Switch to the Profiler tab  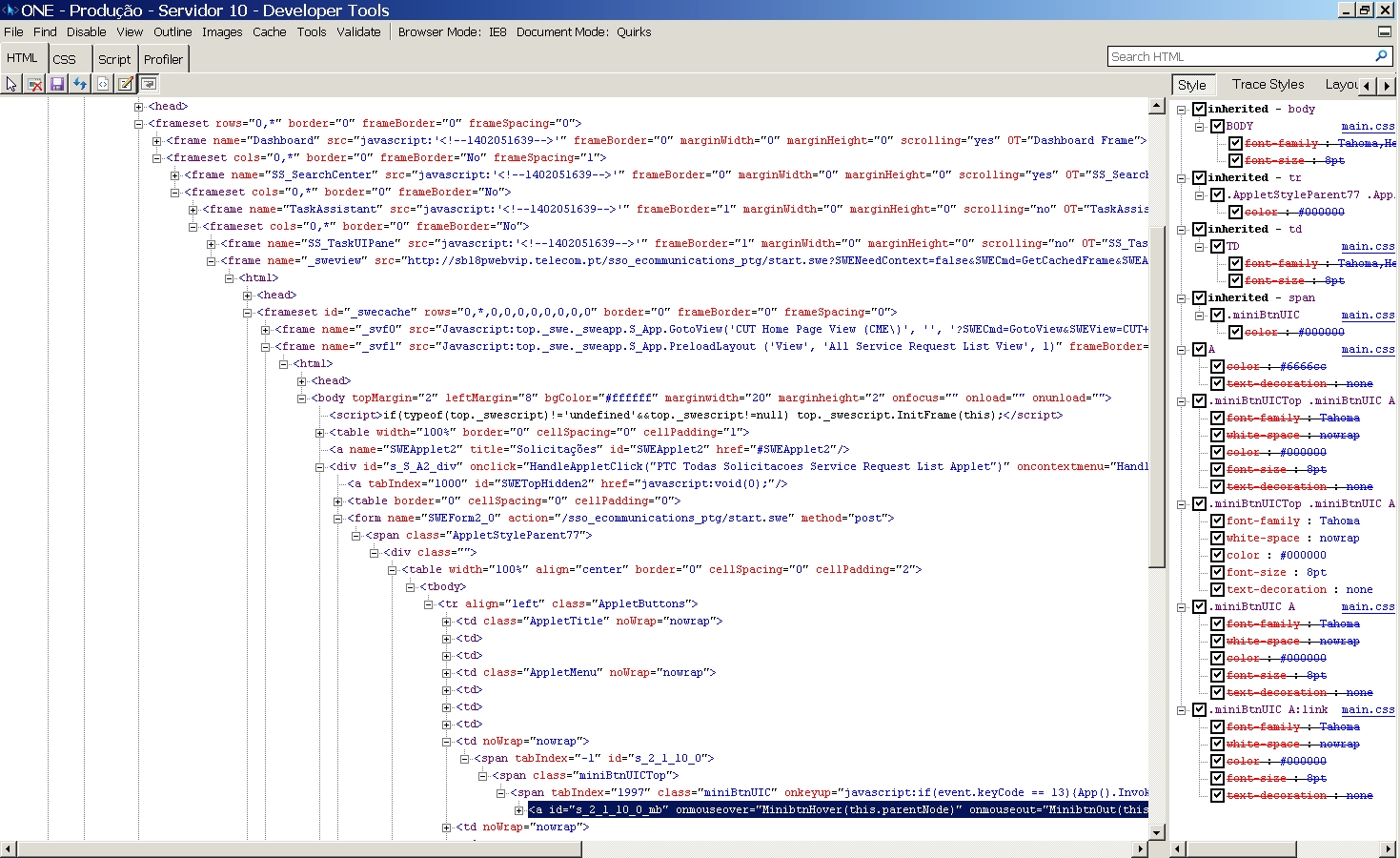click(x=163, y=59)
